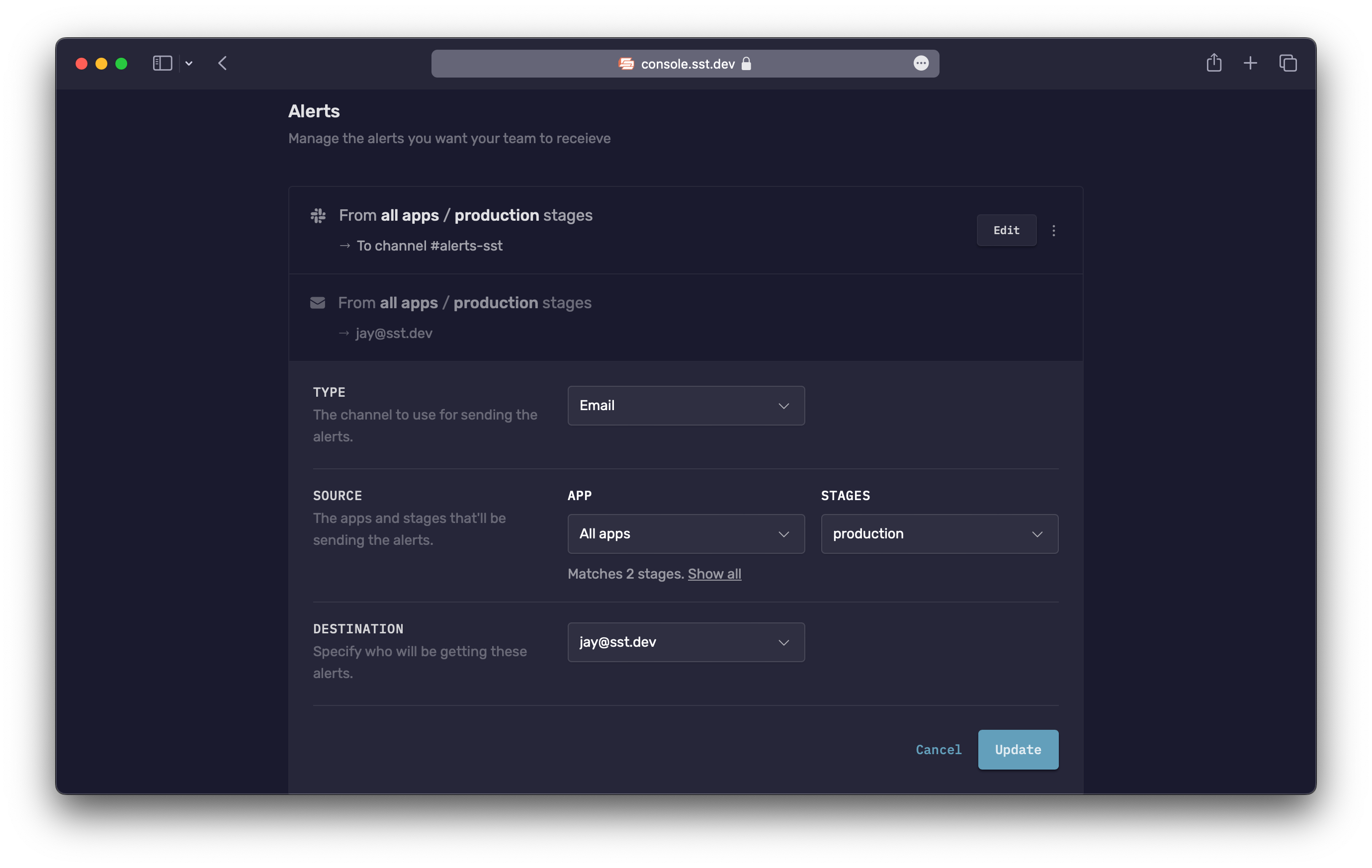Screen dimensions: 1372x868
Task: Click the Share icon in Safari toolbar
Action: [x=1213, y=63]
